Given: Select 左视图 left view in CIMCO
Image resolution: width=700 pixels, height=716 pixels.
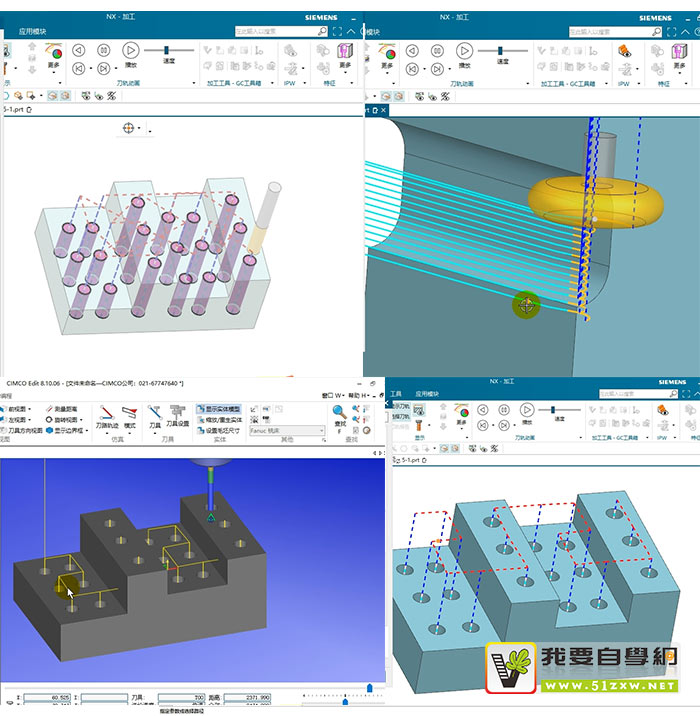Looking at the screenshot, I should (x=16, y=420).
